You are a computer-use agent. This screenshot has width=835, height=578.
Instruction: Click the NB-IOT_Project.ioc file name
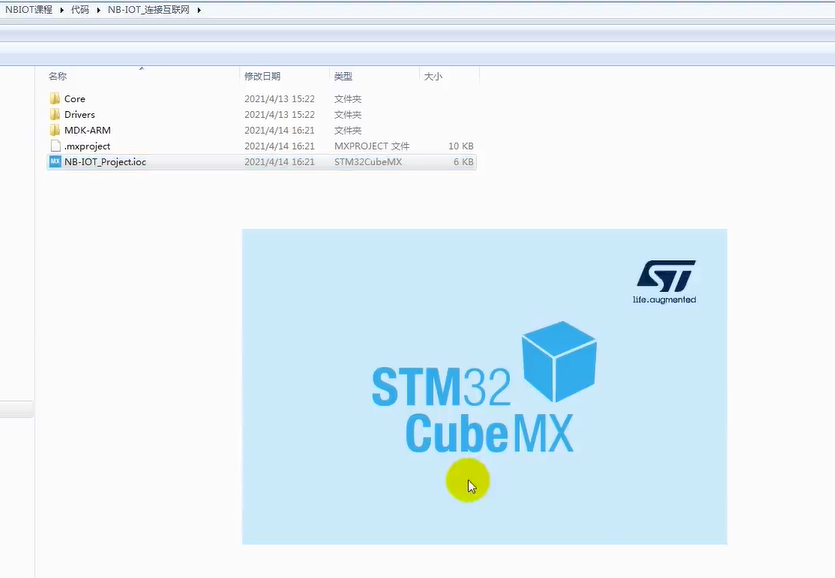tap(105, 161)
